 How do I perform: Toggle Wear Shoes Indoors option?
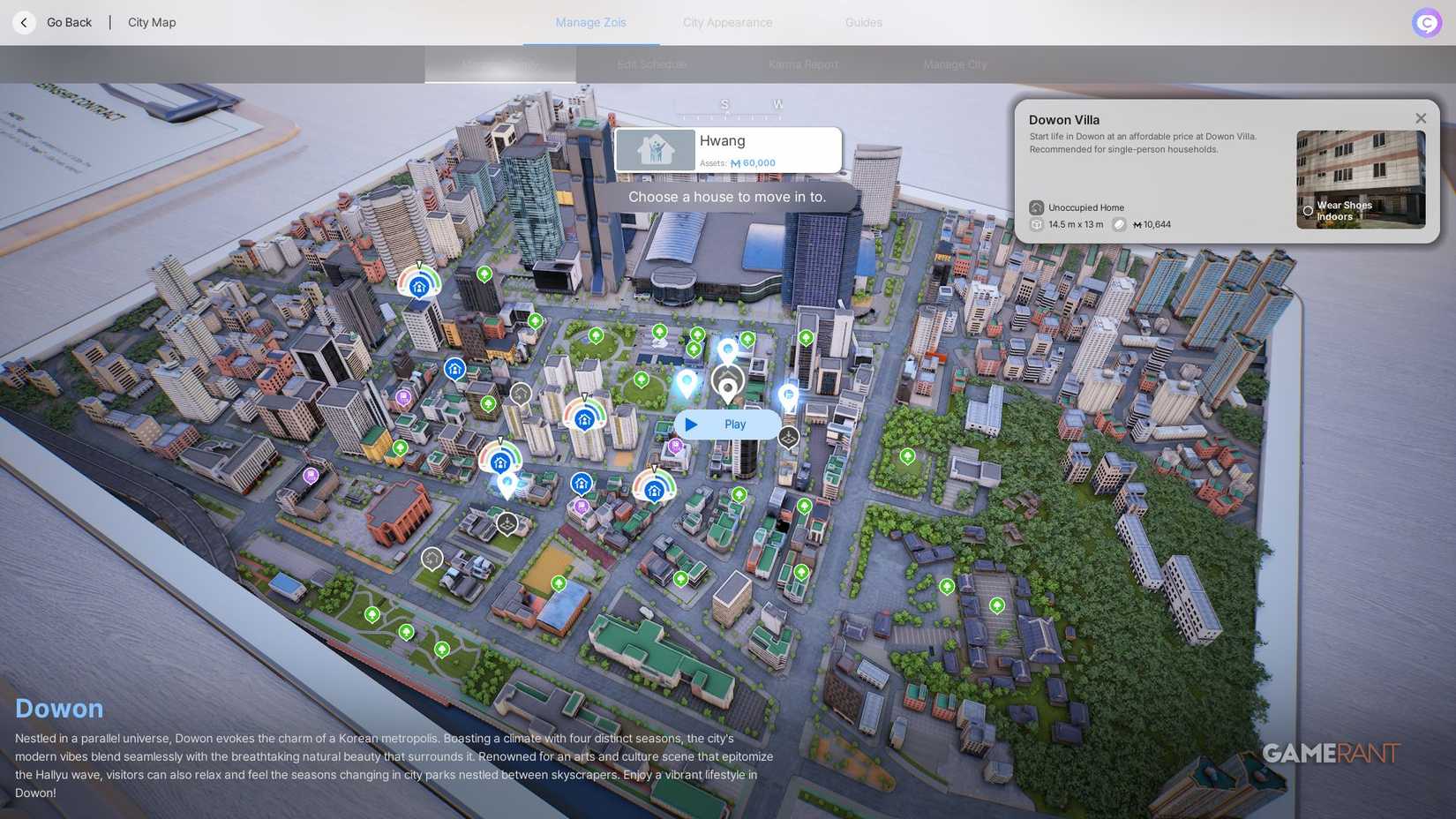pos(1308,211)
